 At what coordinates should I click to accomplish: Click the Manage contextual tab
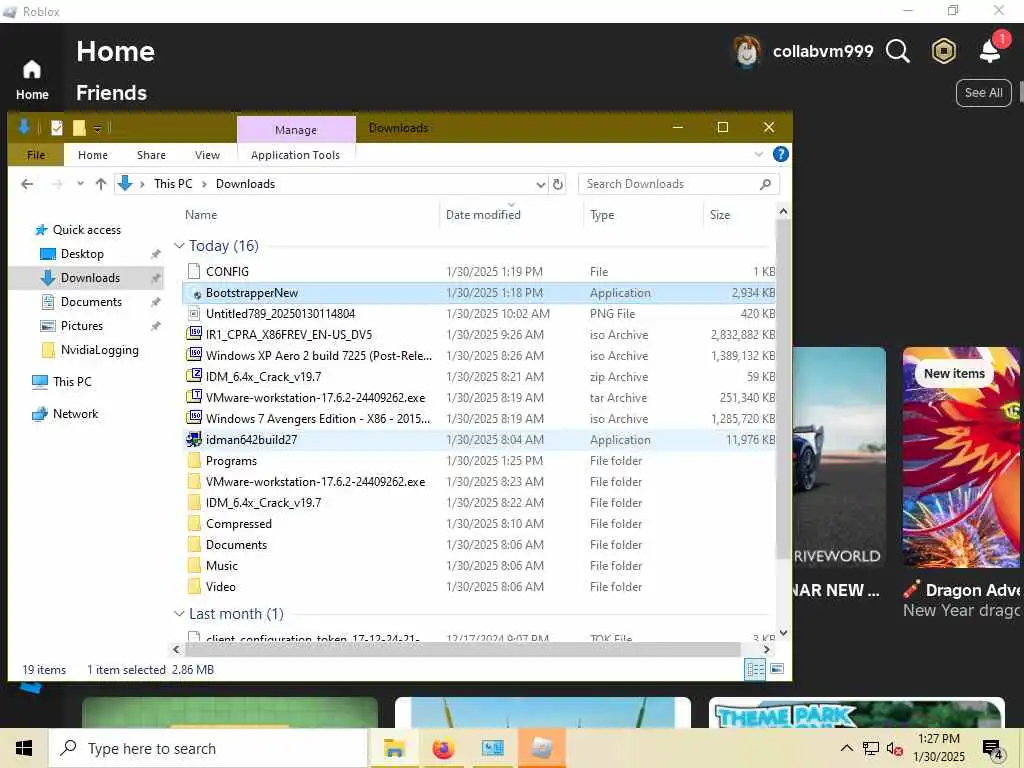pyautogui.click(x=296, y=129)
